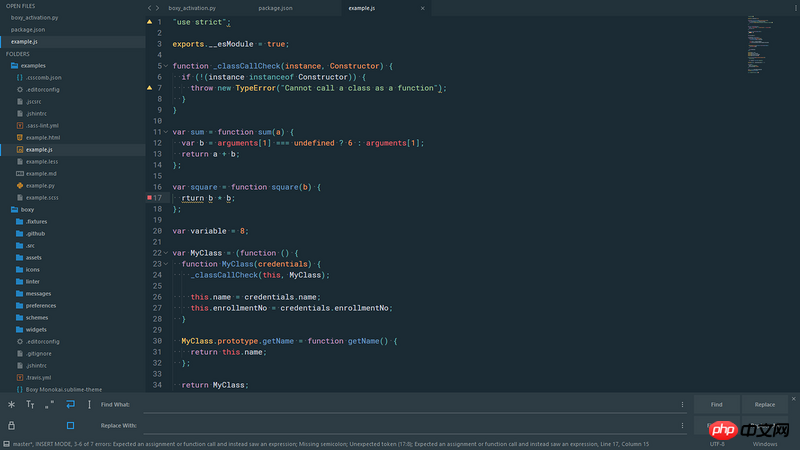800x450 pixels.
Task: Click the in-selection search icon
Action: click(x=90, y=405)
